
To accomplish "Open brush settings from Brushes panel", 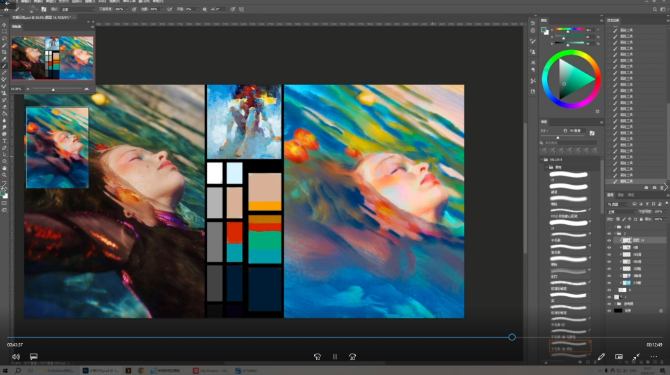I will click(592, 133).
